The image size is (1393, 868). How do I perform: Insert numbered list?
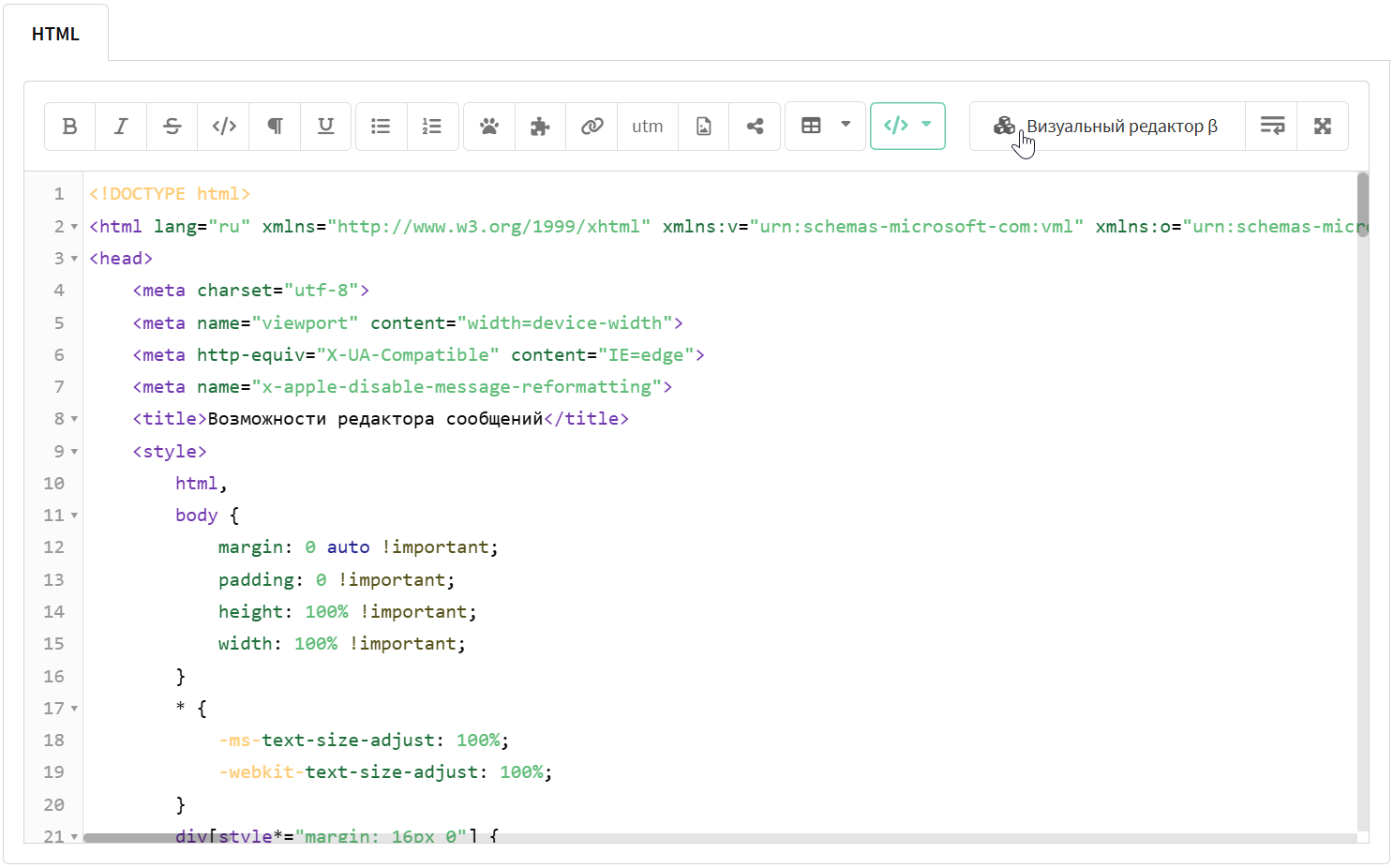pyautogui.click(x=432, y=127)
